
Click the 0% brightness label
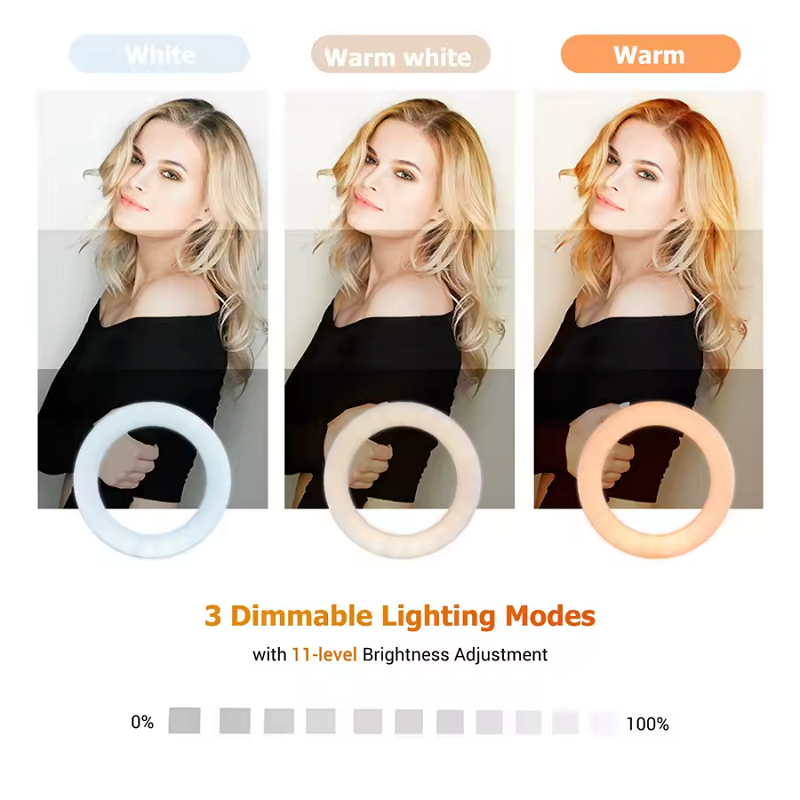point(142,722)
